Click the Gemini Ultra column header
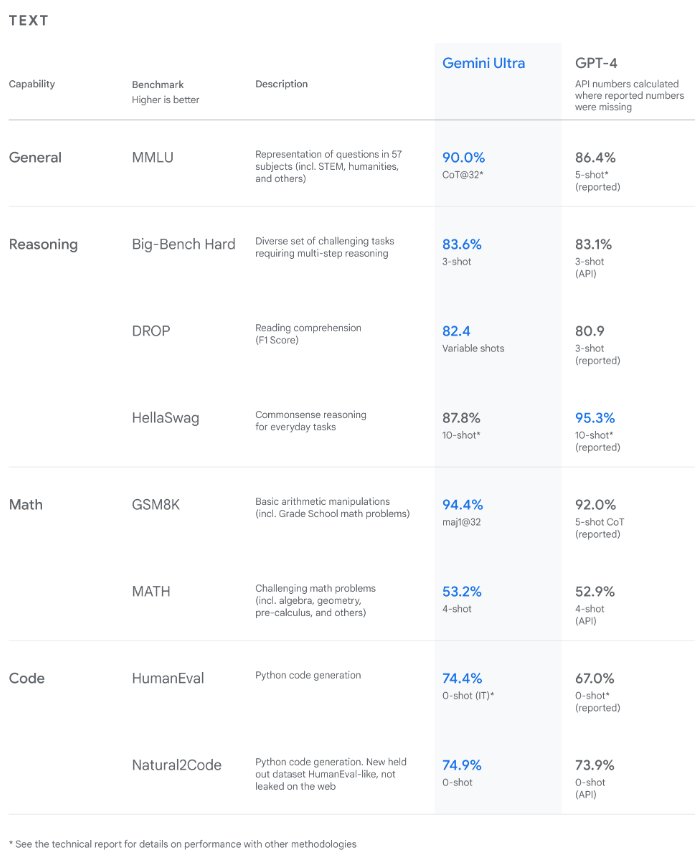 (483, 63)
